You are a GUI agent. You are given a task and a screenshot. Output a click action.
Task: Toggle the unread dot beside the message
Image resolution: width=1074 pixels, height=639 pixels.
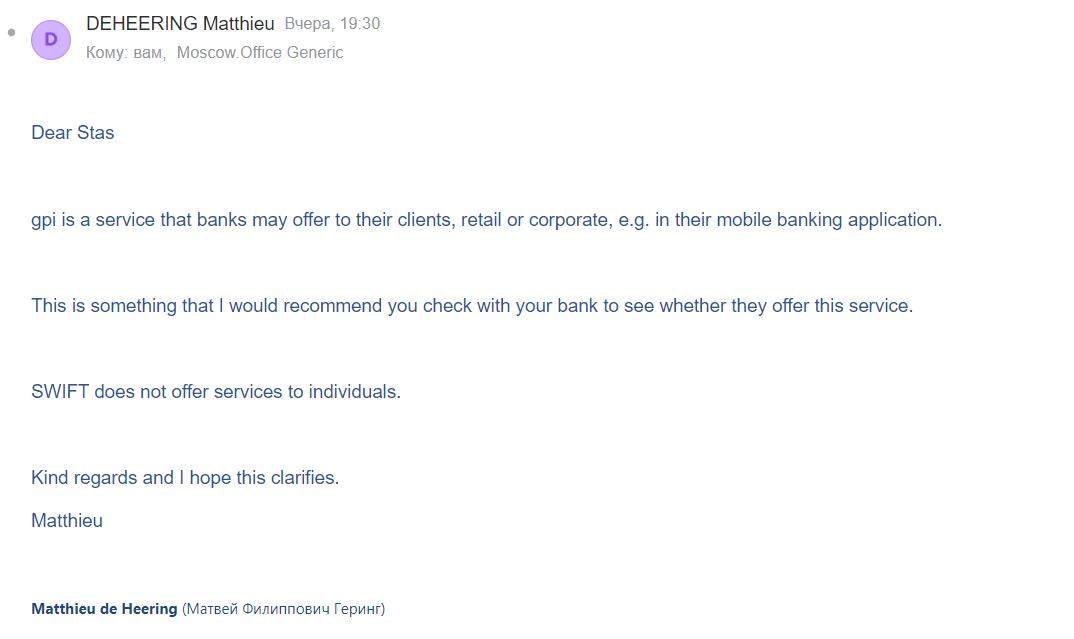click(x=12, y=33)
